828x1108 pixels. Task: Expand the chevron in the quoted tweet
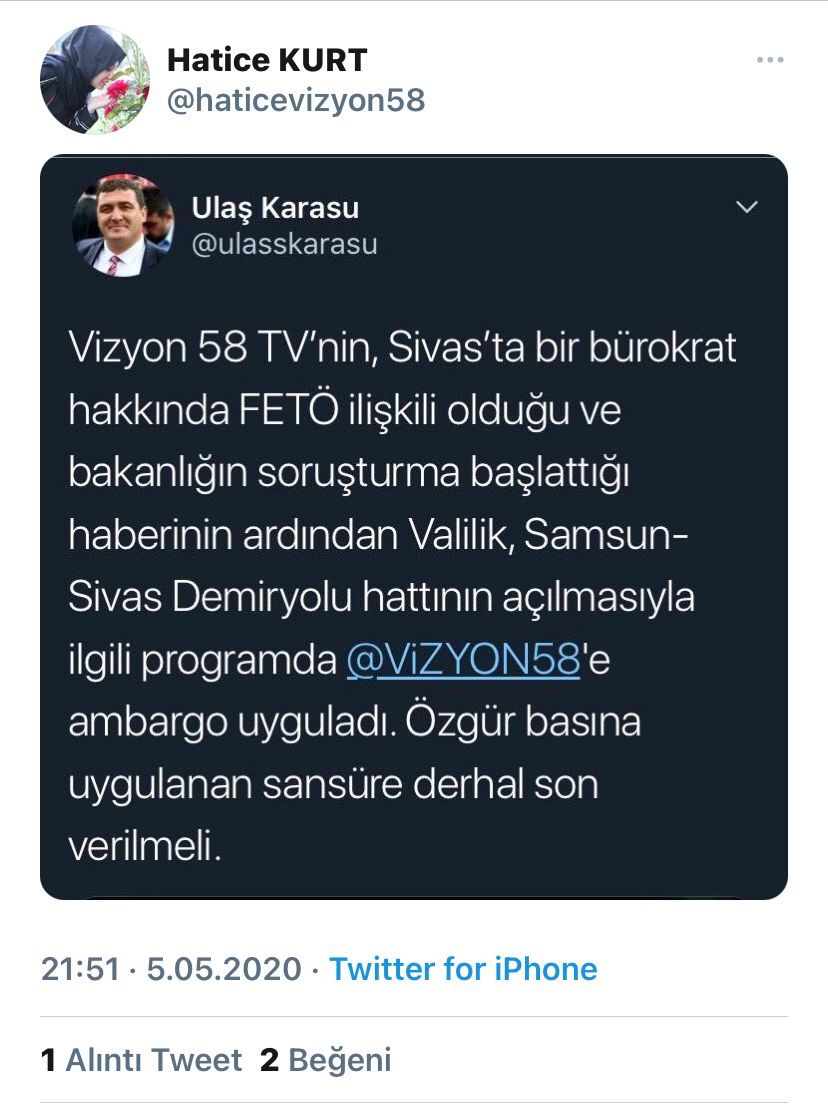[747, 207]
